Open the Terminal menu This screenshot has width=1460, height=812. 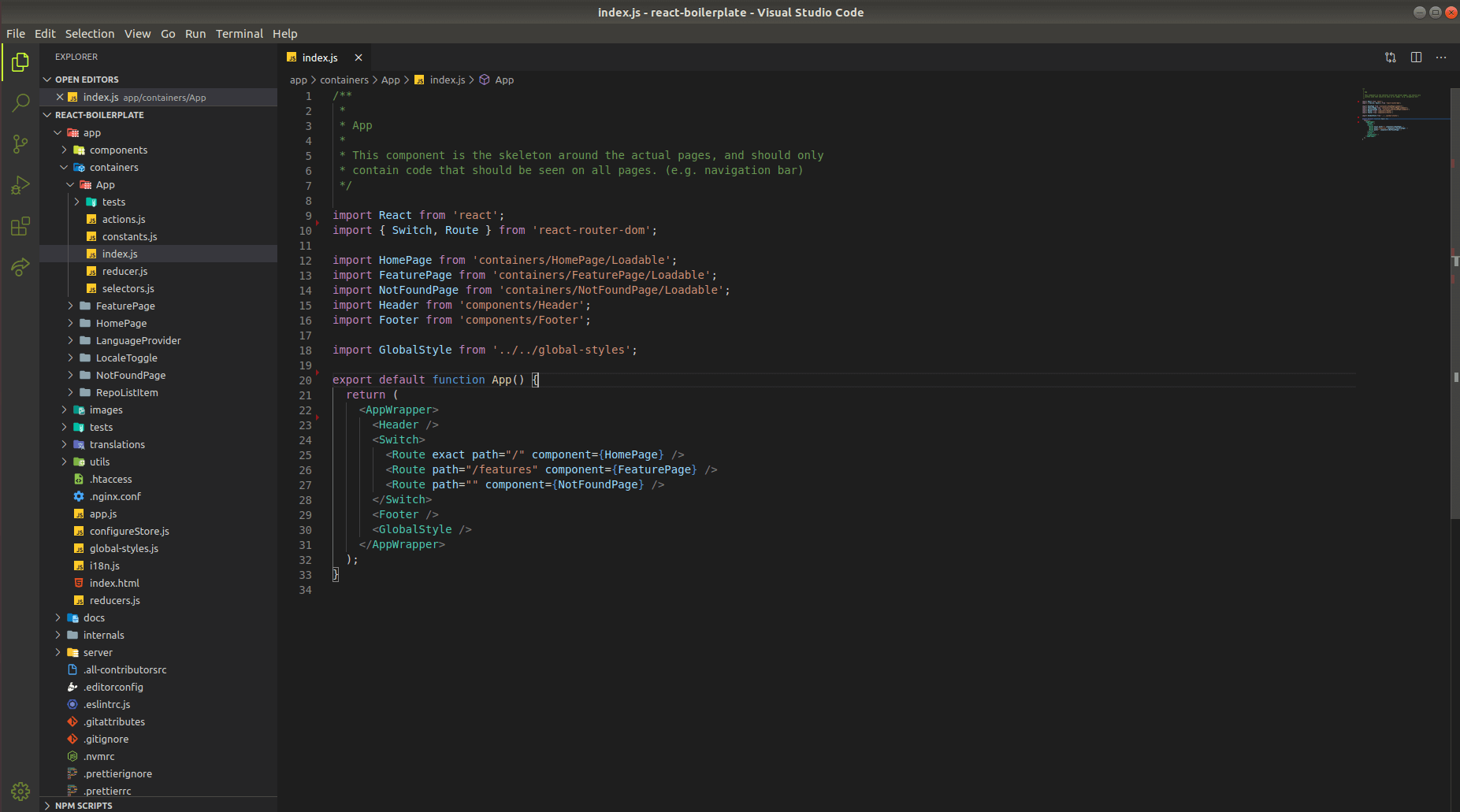[x=239, y=33]
